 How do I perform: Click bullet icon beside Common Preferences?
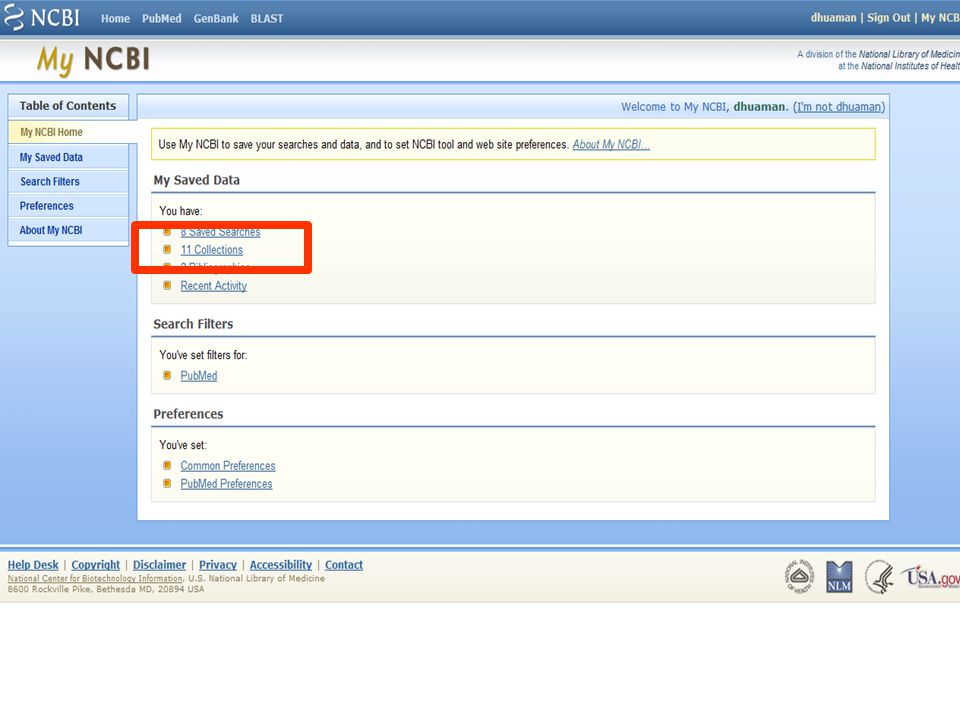pos(167,465)
